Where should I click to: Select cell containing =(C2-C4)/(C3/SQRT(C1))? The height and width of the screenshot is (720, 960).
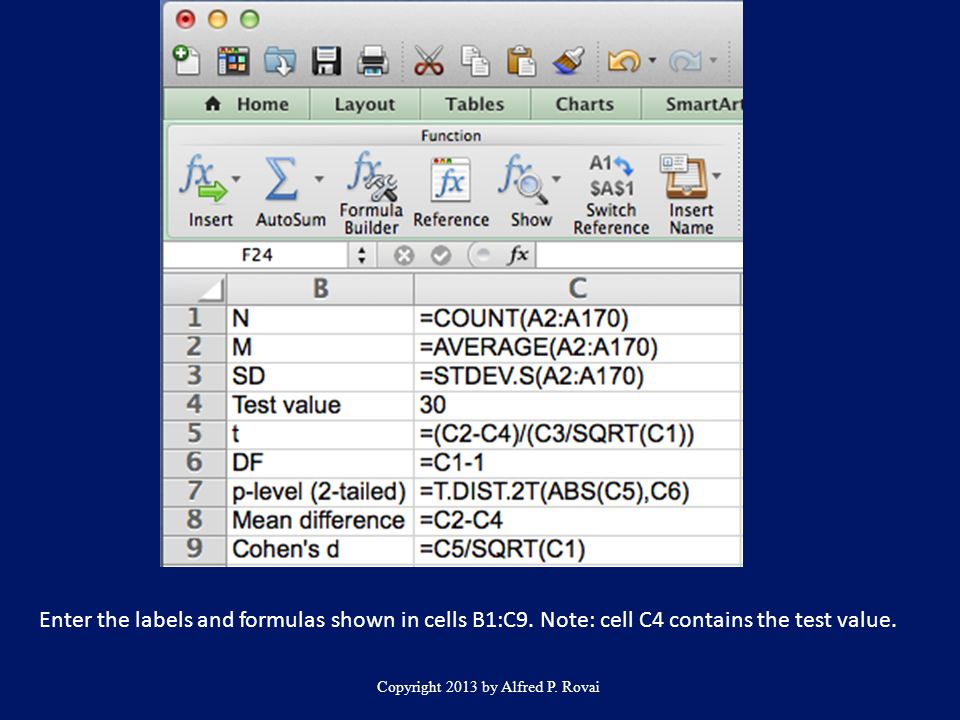click(577, 434)
